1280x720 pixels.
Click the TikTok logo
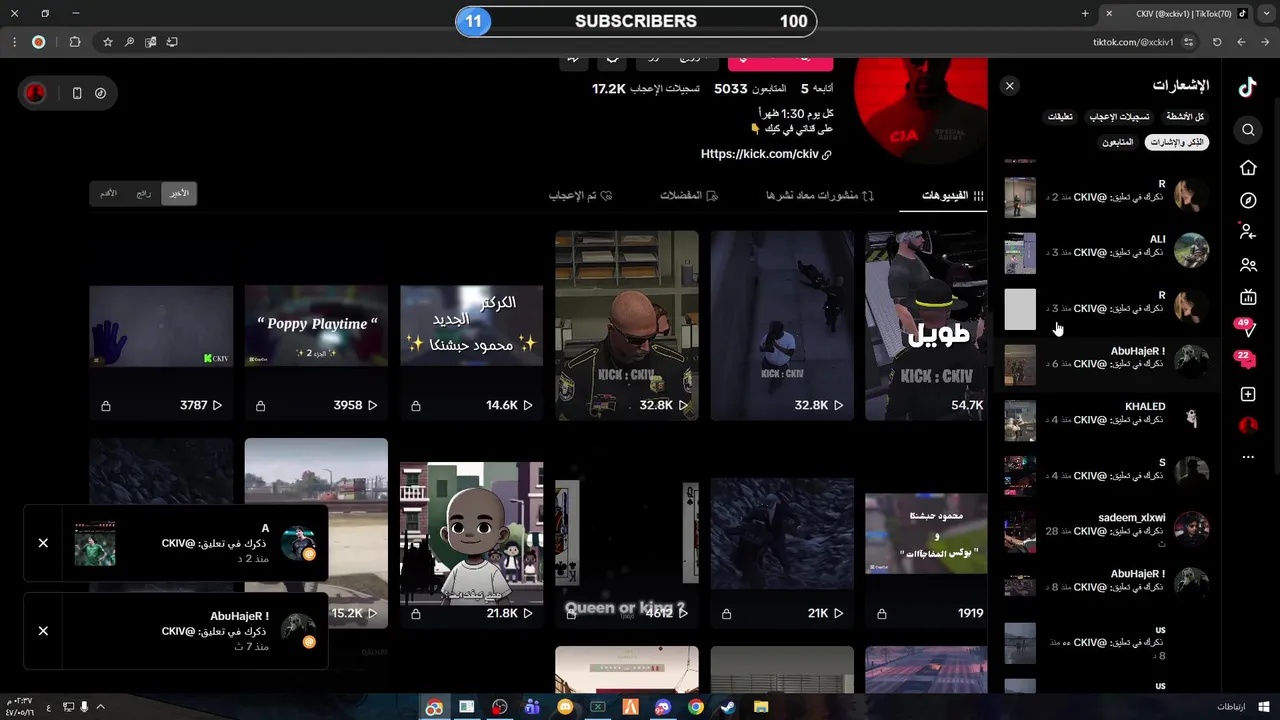tap(1248, 87)
